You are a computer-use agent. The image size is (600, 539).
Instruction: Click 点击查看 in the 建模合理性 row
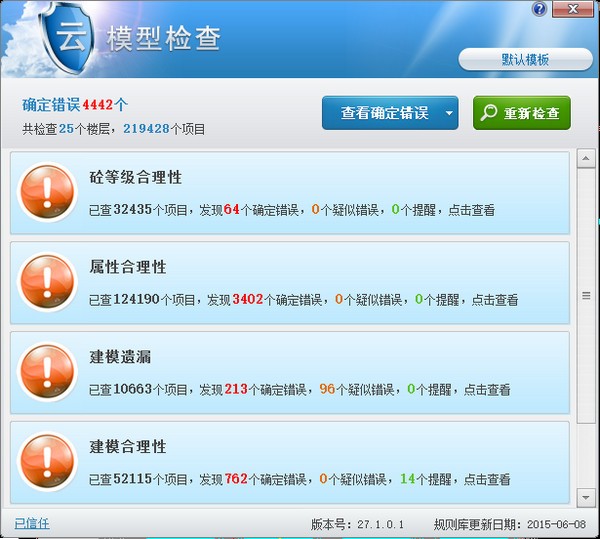tap(485, 479)
